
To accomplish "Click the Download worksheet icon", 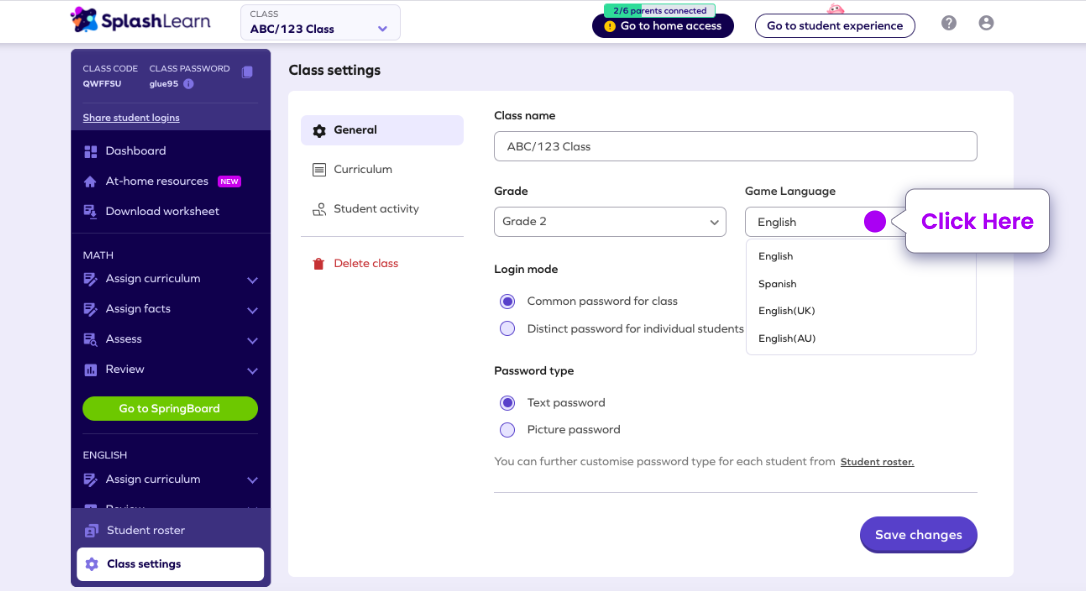I will pos(89,211).
